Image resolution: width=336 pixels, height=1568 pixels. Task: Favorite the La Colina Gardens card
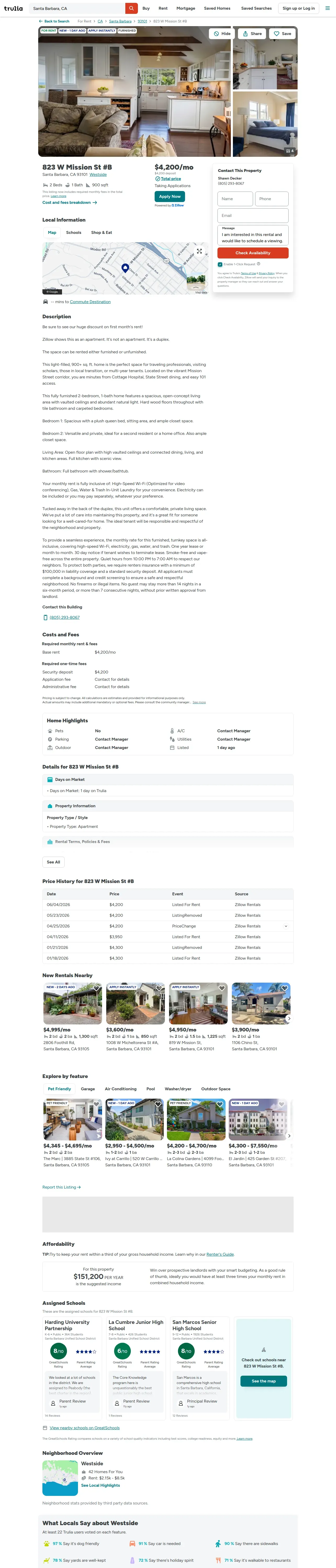pyautogui.click(x=220, y=1104)
